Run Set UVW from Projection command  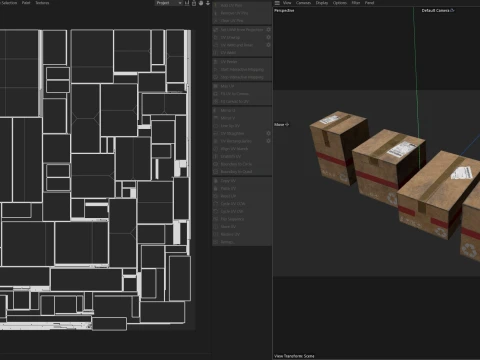239,30
